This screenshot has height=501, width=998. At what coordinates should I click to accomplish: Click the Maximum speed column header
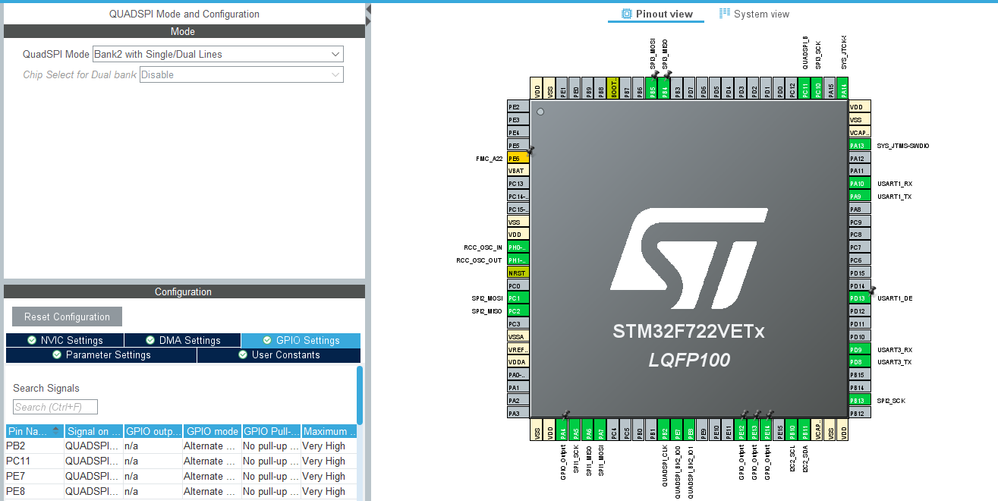click(328, 431)
